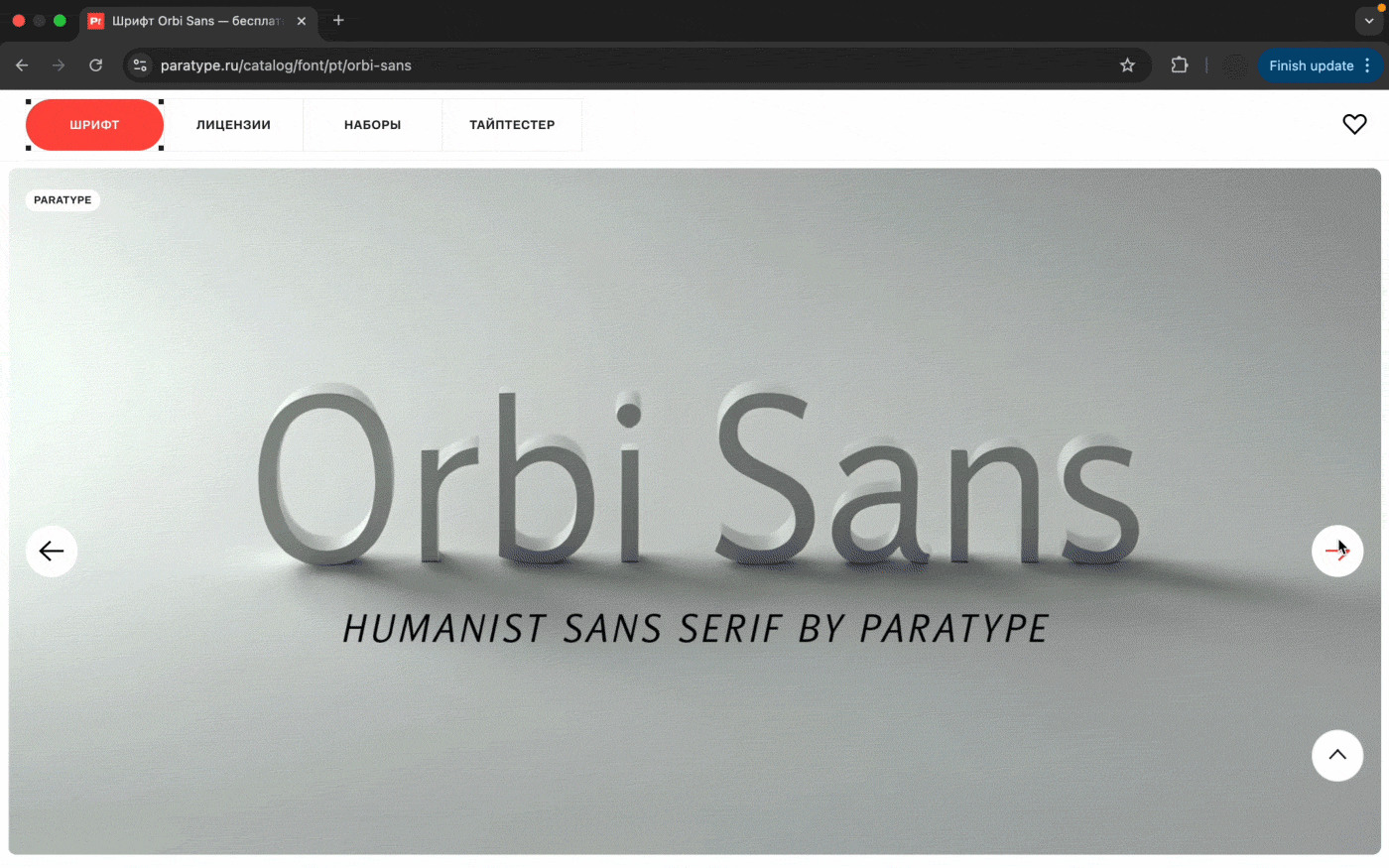The width and height of the screenshot is (1389, 868).
Task: Select the ШРИФТ tab
Action: (94, 125)
